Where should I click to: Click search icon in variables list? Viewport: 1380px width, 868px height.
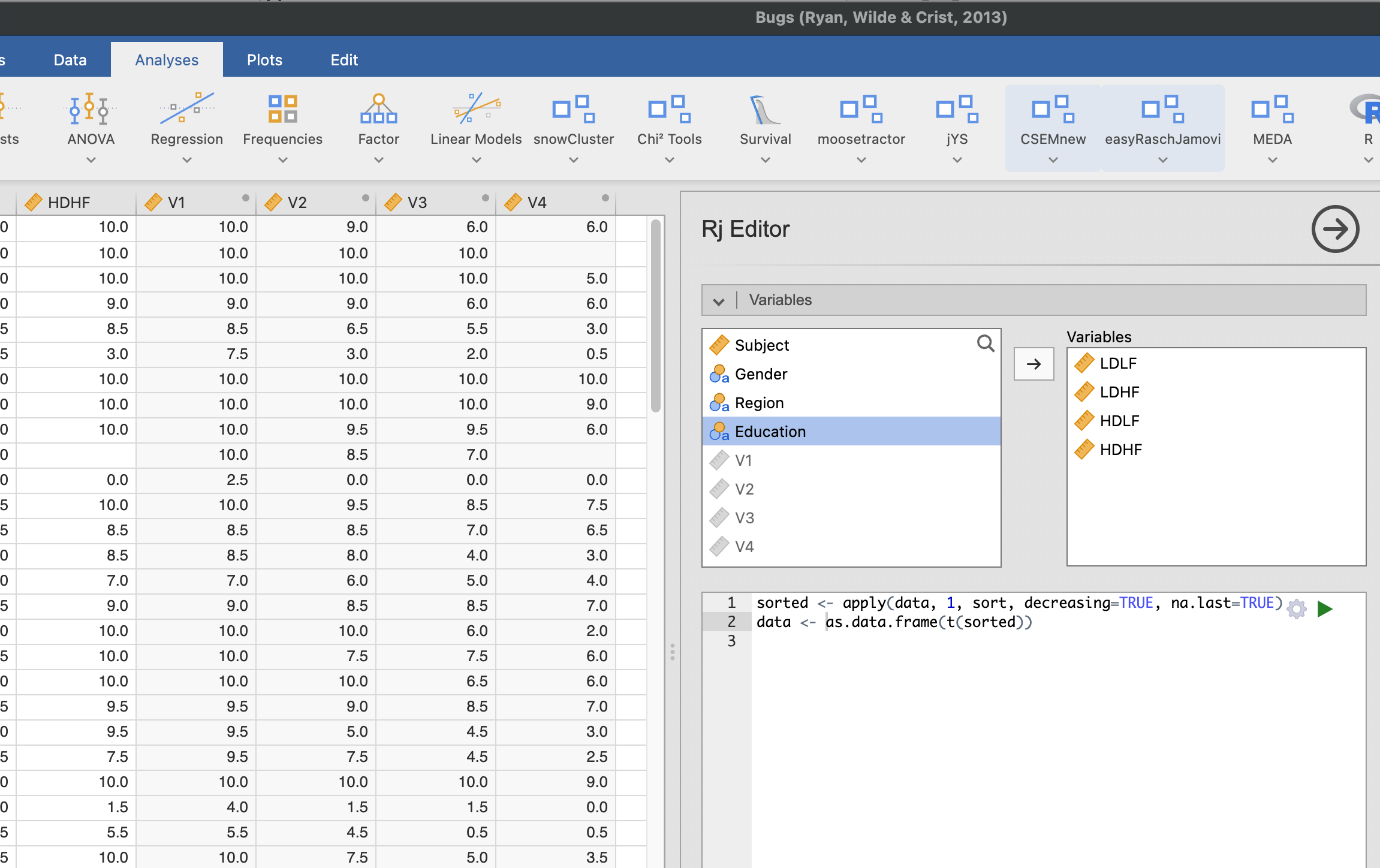[985, 343]
